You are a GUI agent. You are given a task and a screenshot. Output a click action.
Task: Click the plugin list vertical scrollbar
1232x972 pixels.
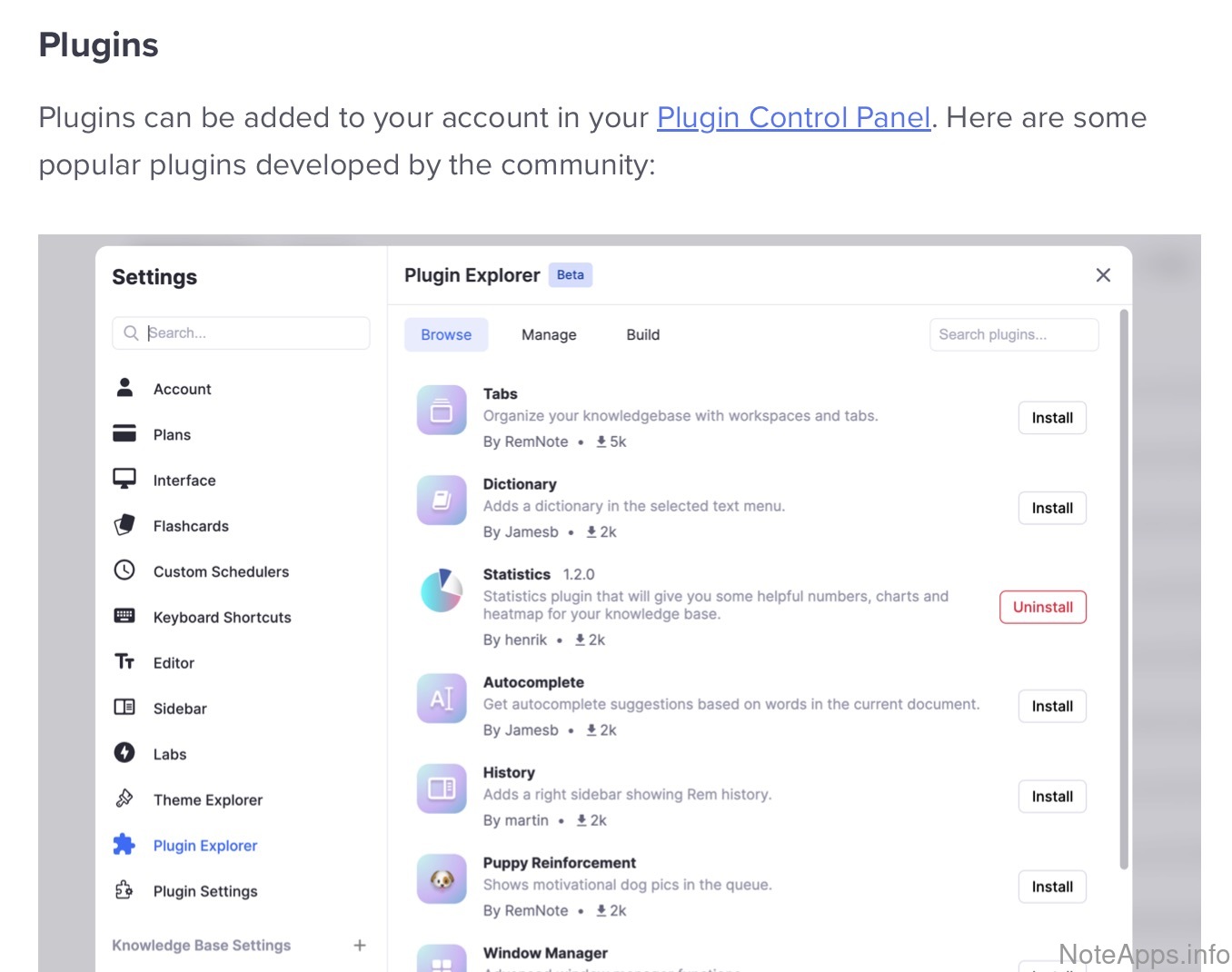pyautogui.click(x=1124, y=590)
